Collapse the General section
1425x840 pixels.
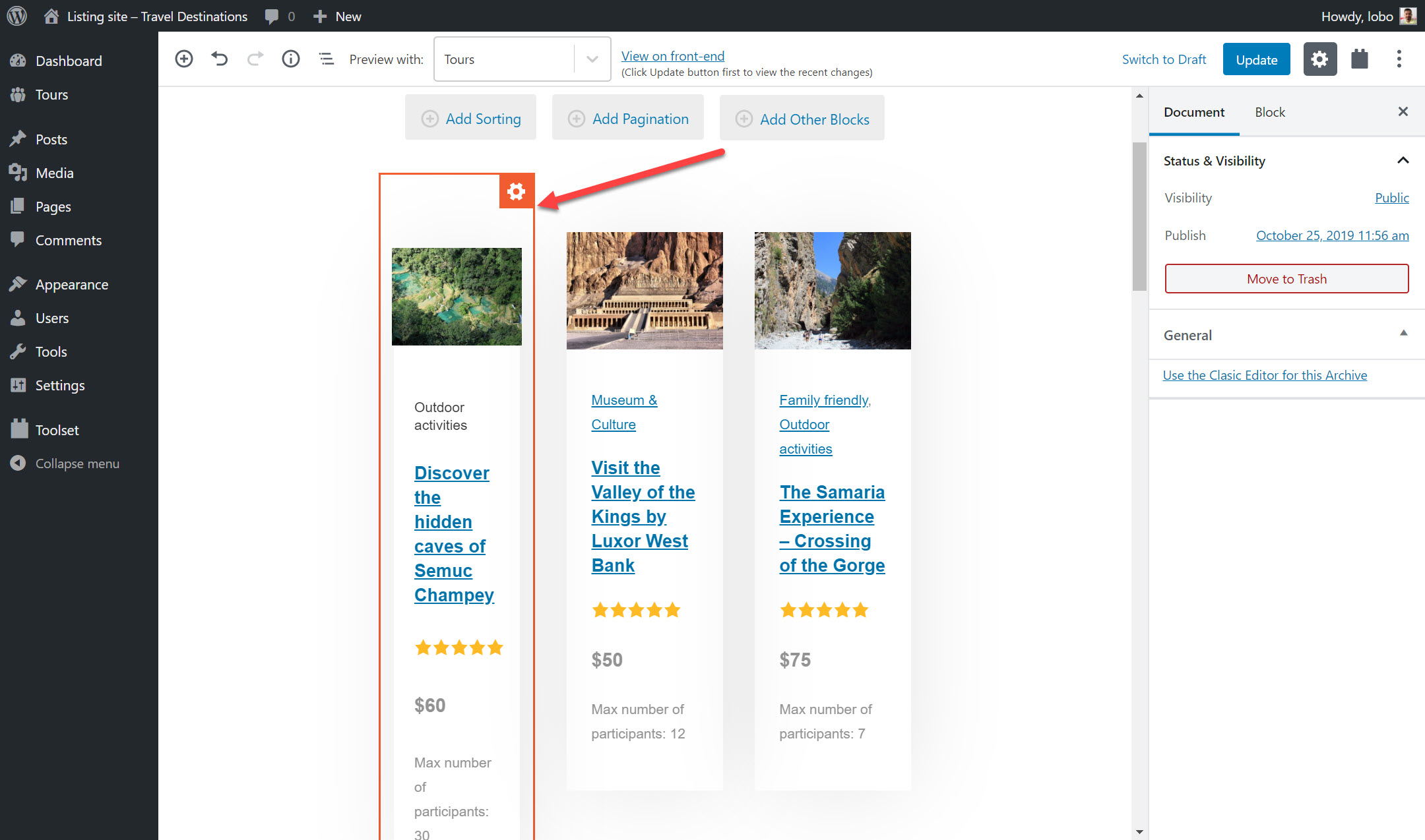pyautogui.click(x=1403, y=334)
